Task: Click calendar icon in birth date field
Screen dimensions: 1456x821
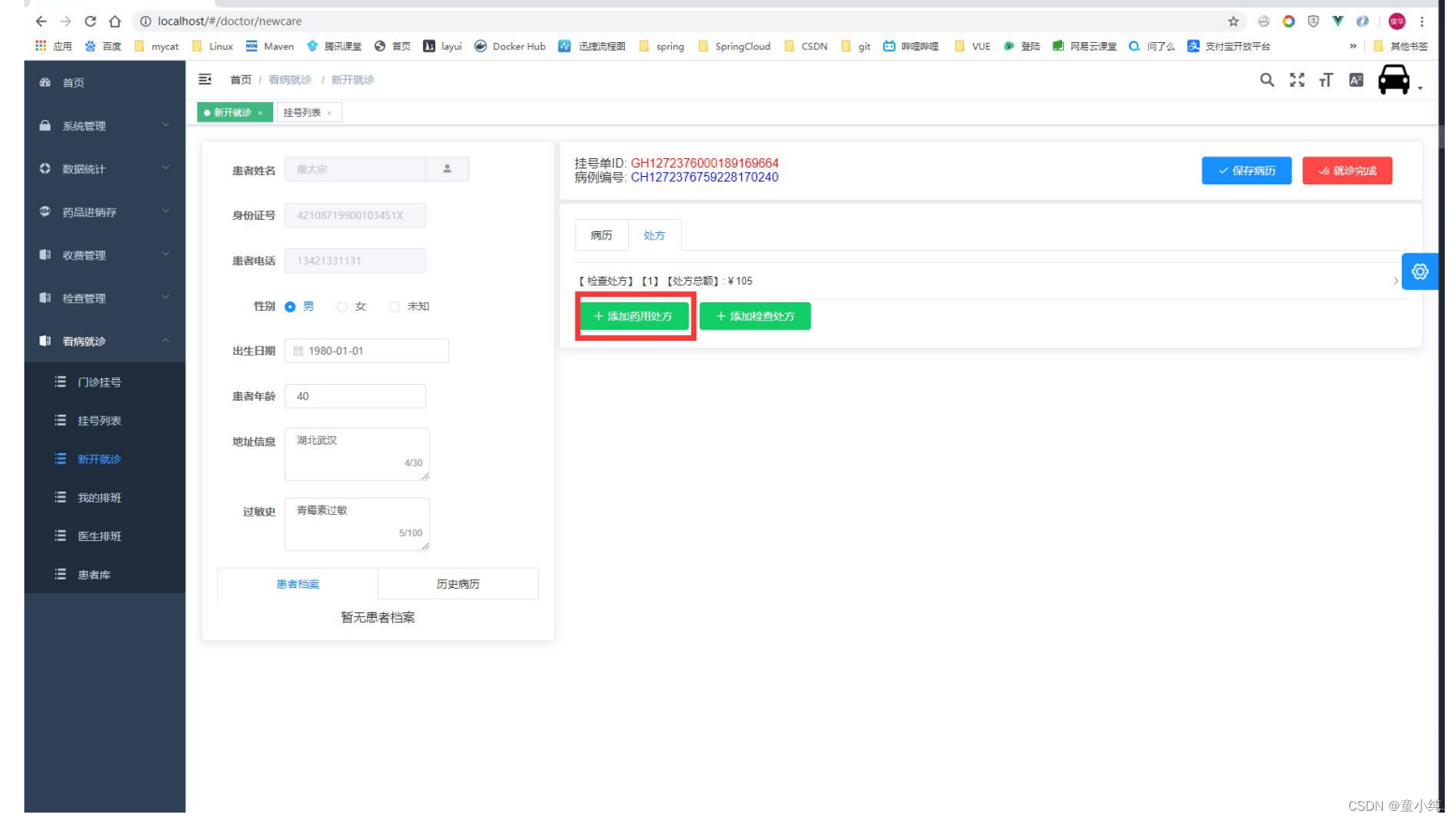Action: pos(298,351)
